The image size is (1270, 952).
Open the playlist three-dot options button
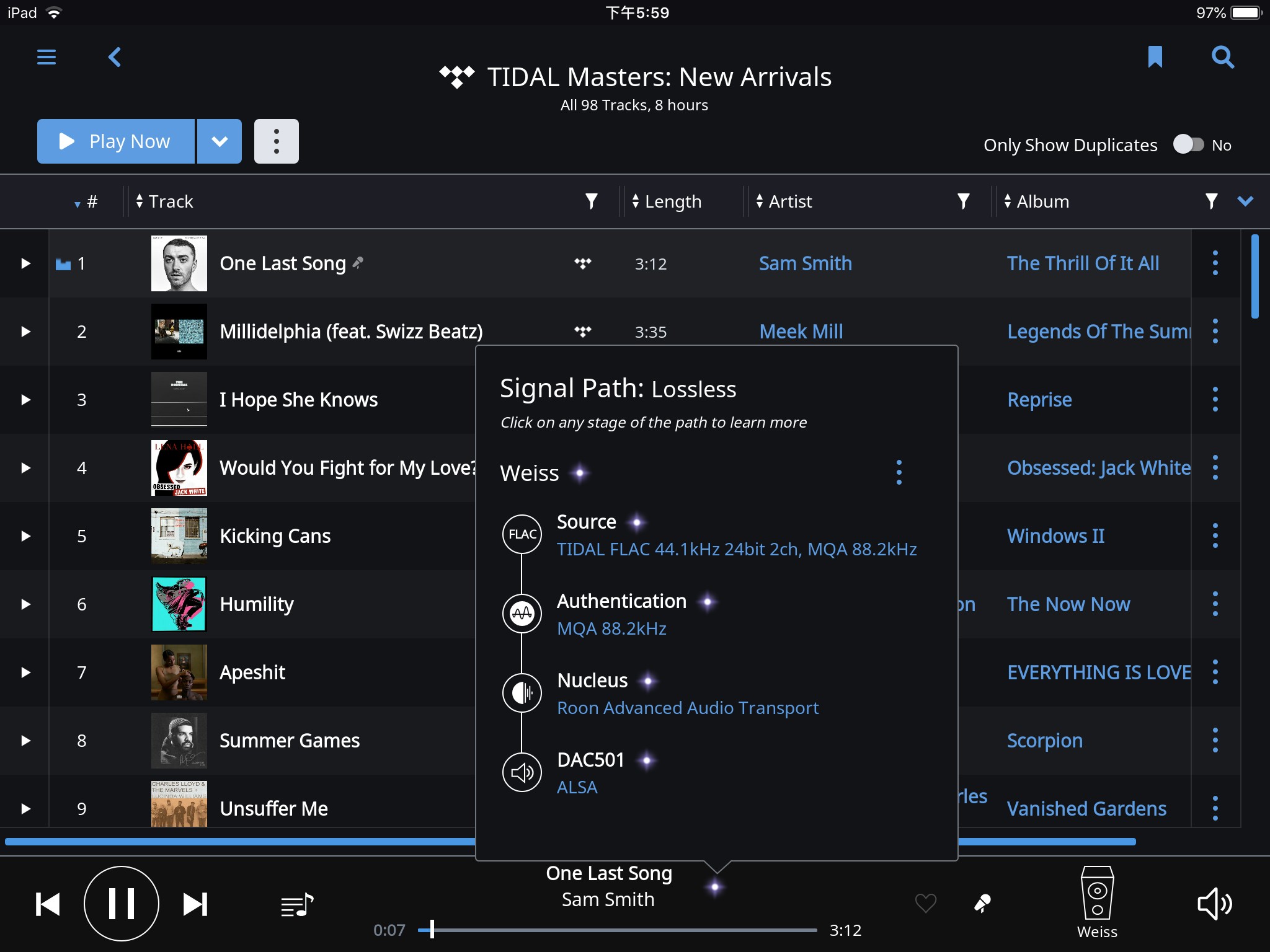click(x=277, y=141)
